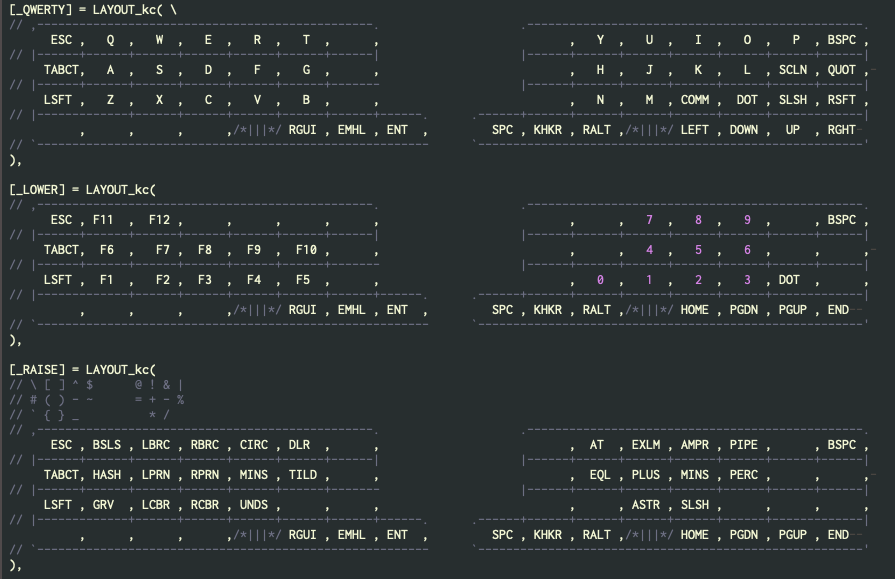895x579 pixels.
Task: Click the DOWN arrow keycode
Action: [x=744, y=130]
